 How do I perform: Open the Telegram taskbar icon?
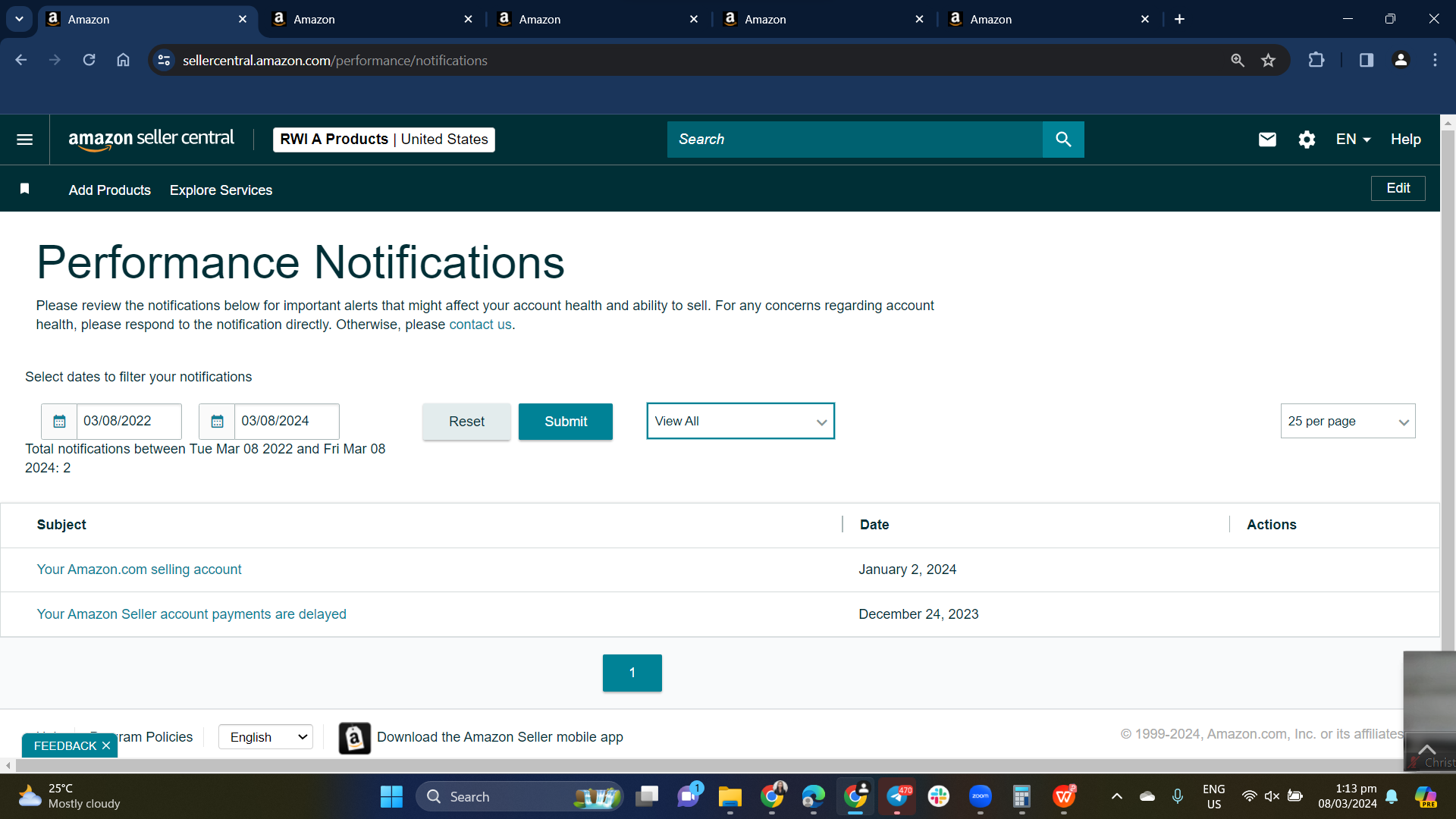click(x=897, y=796)
